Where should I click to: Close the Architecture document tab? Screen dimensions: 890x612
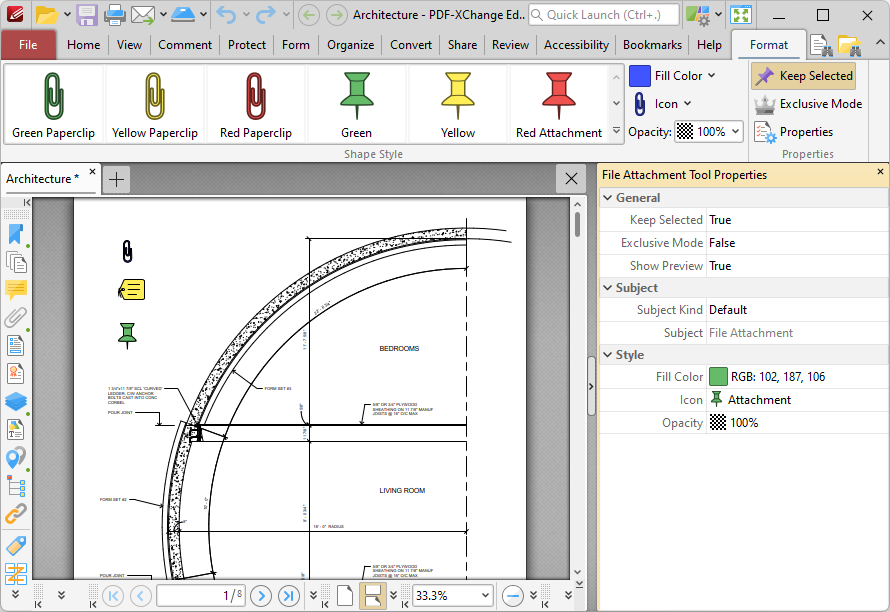point(93,171)
